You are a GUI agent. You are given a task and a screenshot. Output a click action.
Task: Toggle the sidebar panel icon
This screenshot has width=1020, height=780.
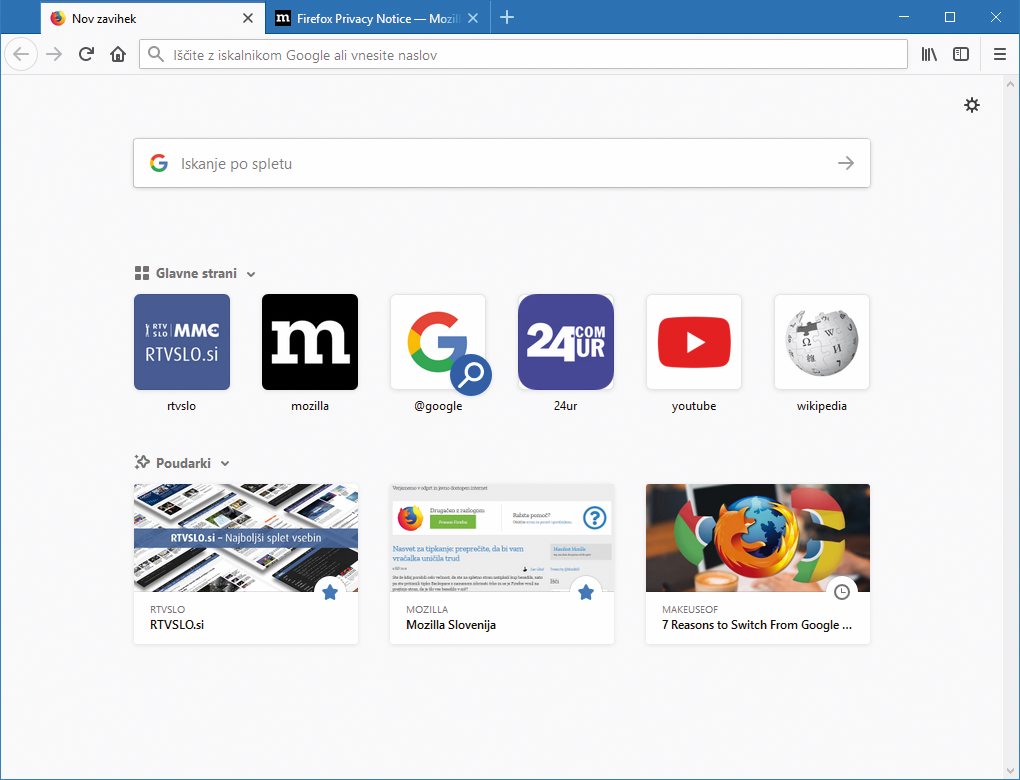[x=961, y=55]
